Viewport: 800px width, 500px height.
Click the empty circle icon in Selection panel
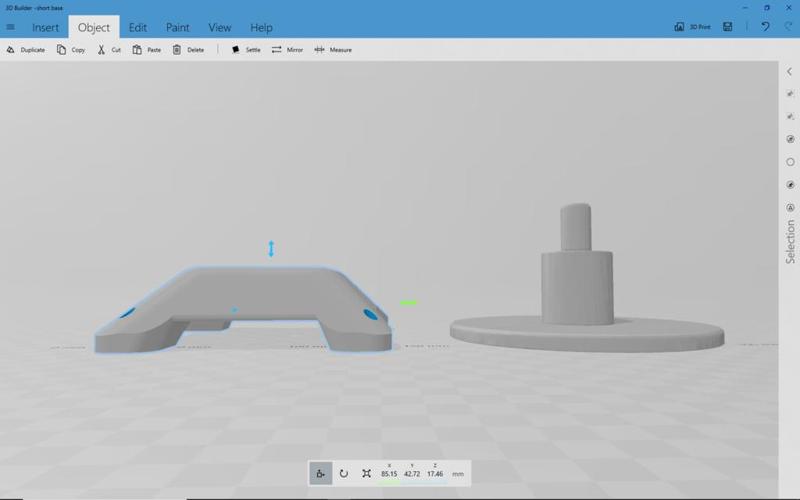(790, 162)
